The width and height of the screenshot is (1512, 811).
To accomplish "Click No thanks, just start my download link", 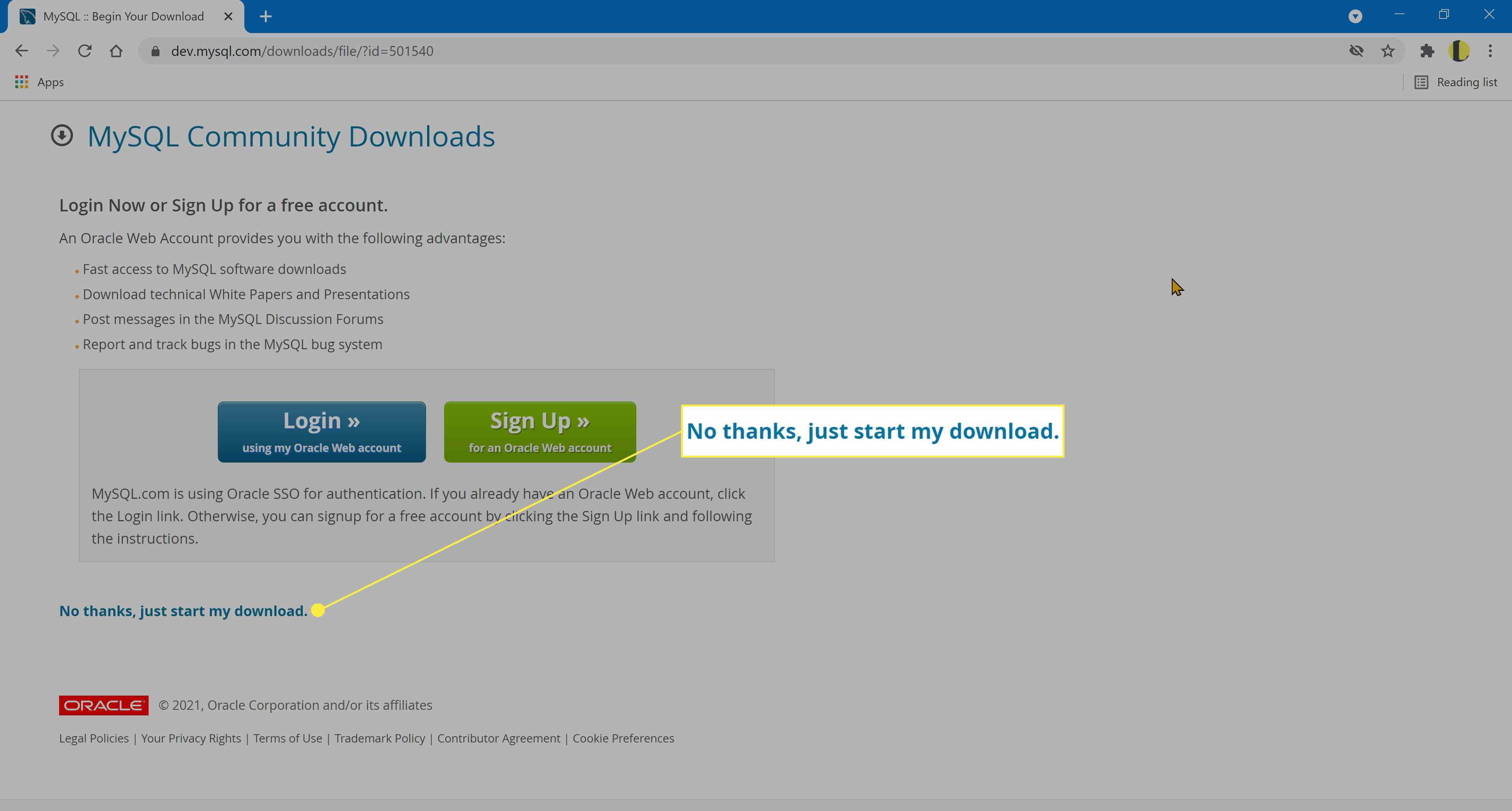I will pyautogui.click(x=183, y=611).
